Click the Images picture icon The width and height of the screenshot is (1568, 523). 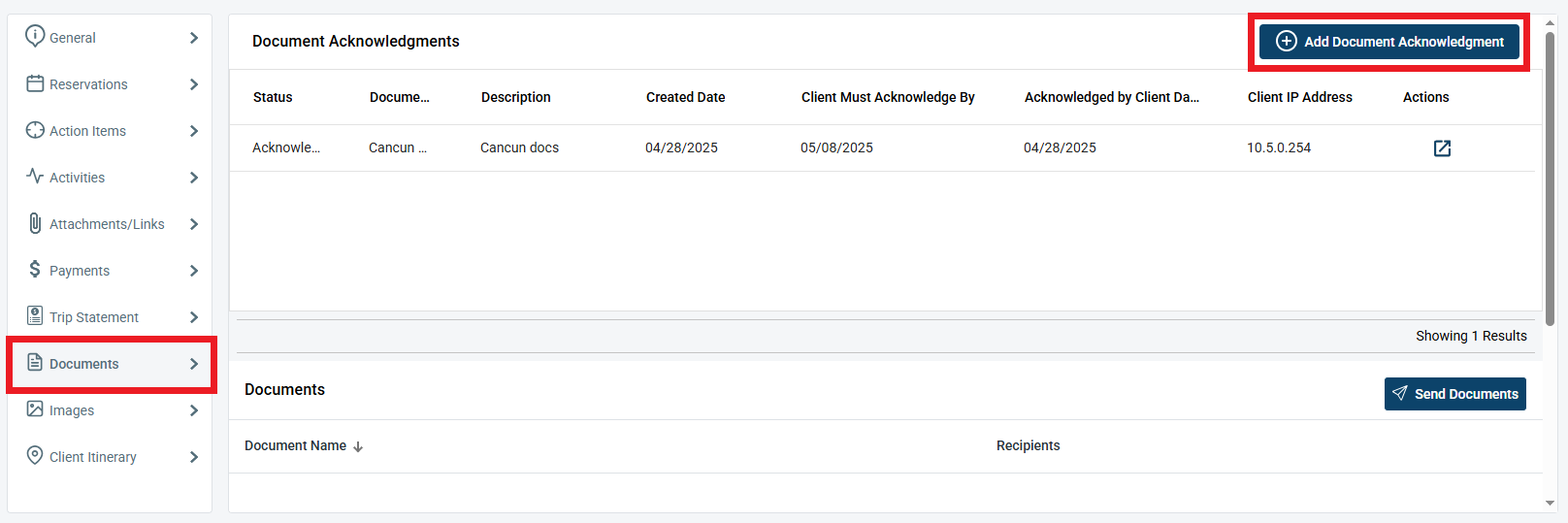pyautogui.click(x=35, y=409)
